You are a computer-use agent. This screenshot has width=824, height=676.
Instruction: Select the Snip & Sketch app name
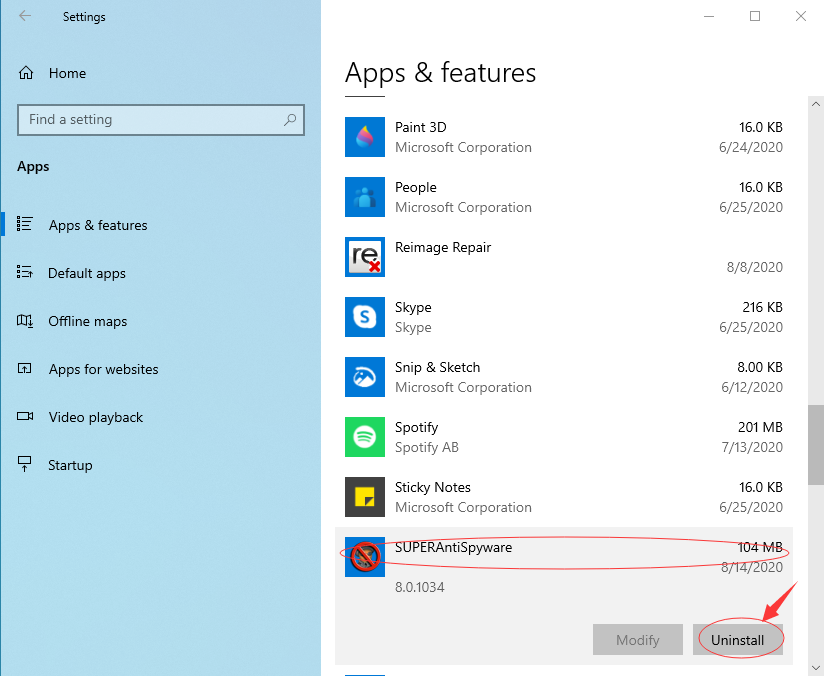click(x=437, y=367)
